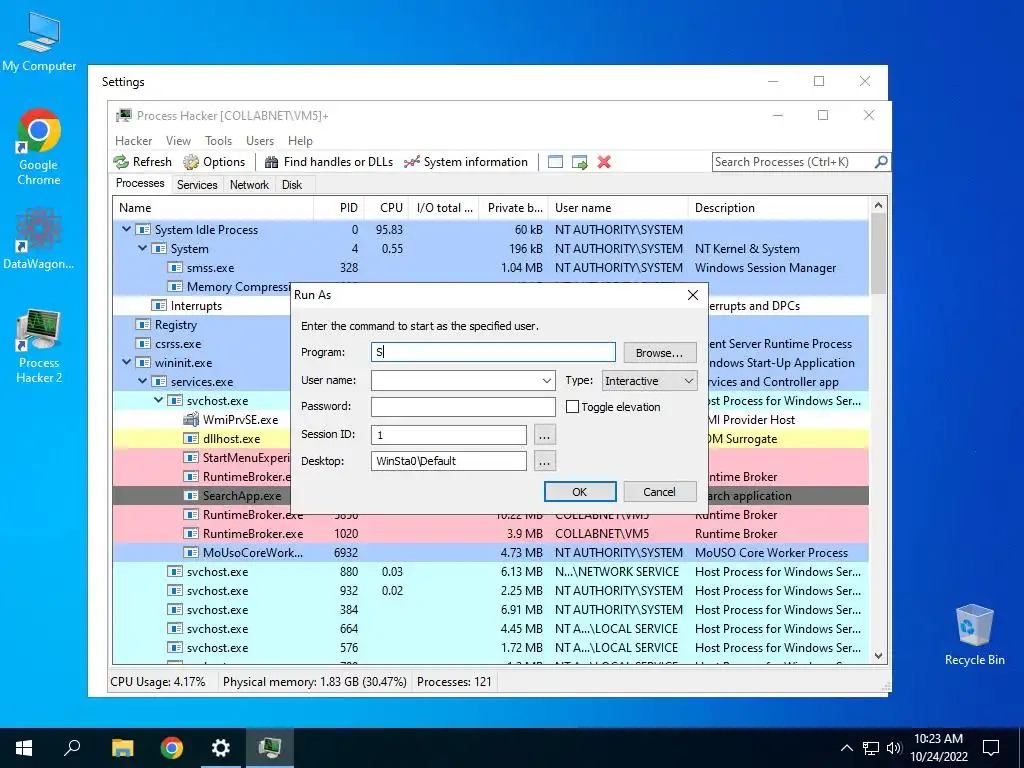Viewport: 1024px width, 768px height.
Task: Open File Explorer from the taskbar
Action: coord(122,748)
